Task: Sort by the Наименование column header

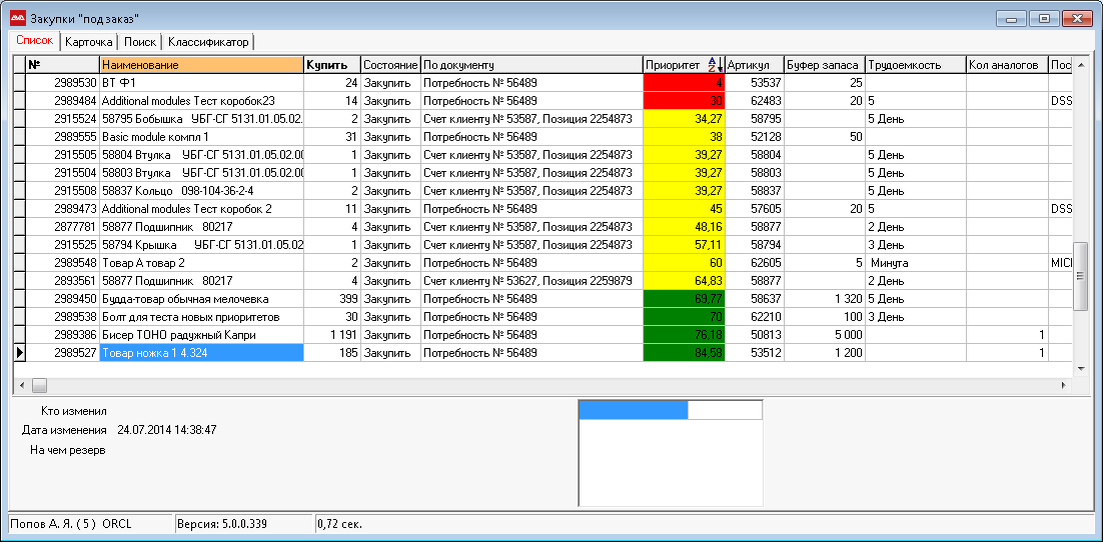Action: click(x=201, y=65)
